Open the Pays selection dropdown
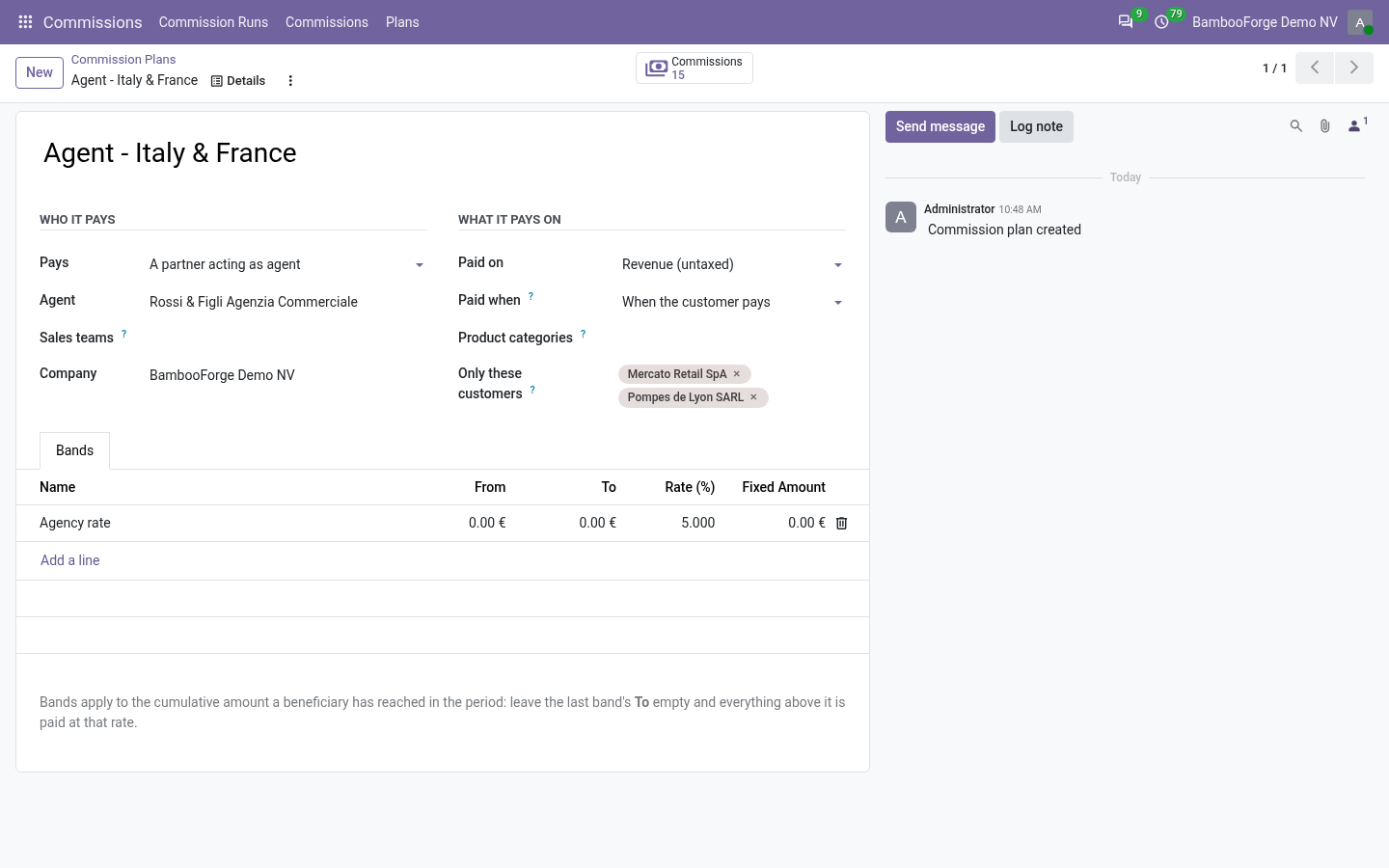Image resolution: width=1389 pixels, height=868 pixels. pos(287,264)
